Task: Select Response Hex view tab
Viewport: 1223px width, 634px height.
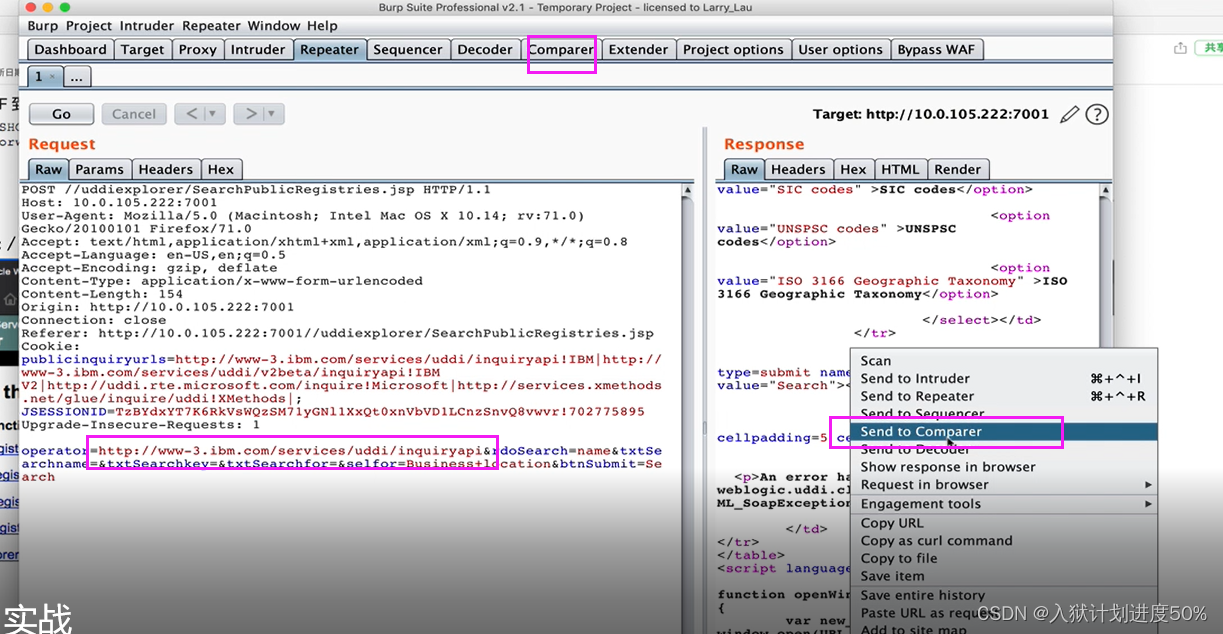Action: pyautogui.click(x=853, y=170)
